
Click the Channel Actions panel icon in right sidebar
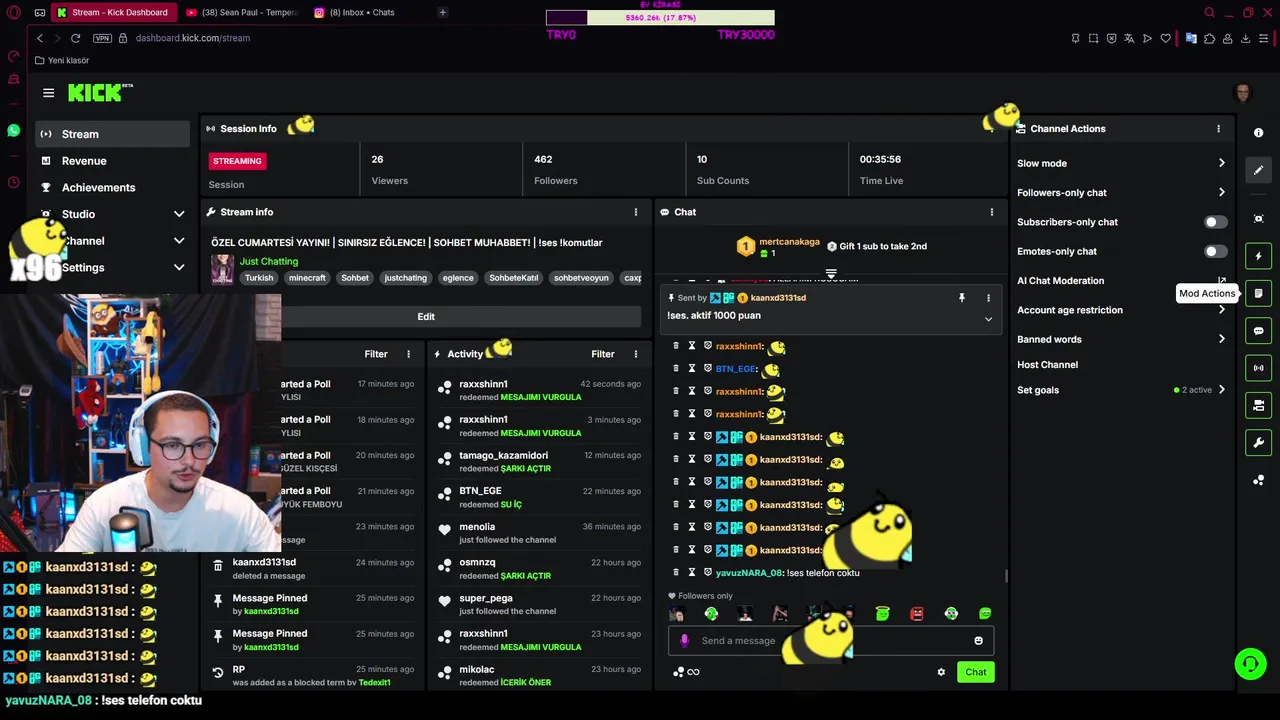tap(1259, 405)
